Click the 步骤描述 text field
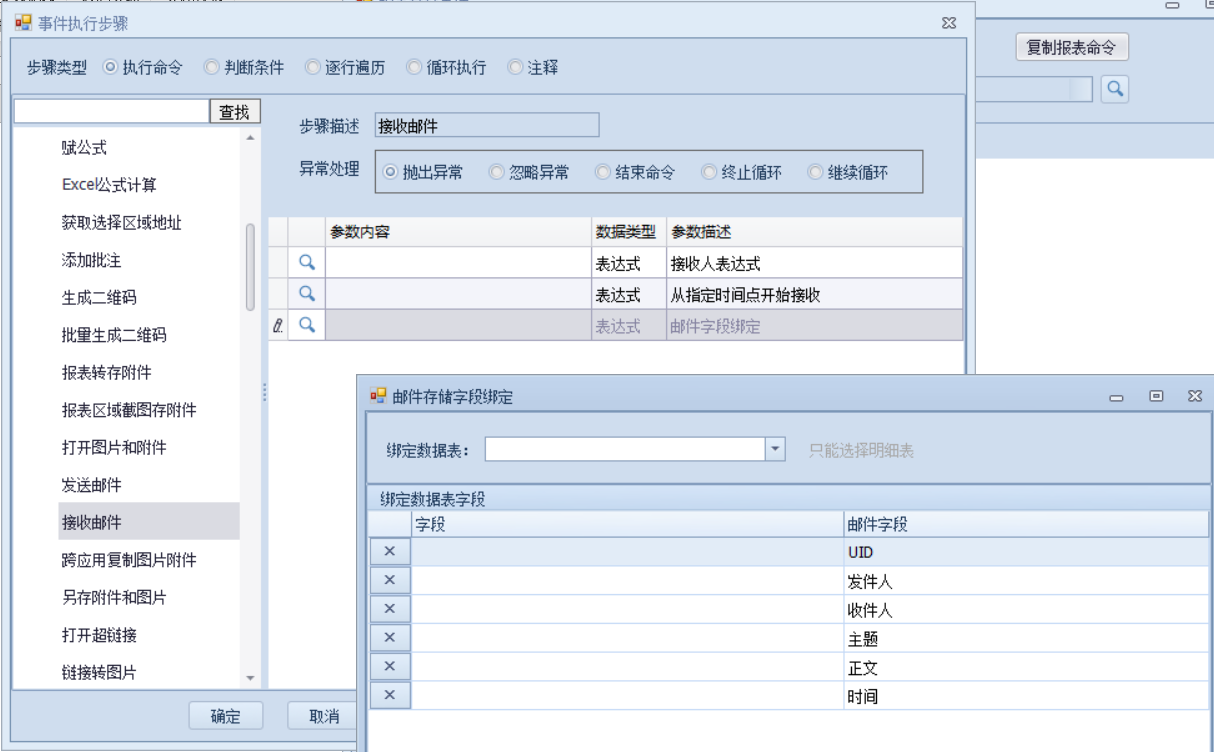 (x=486, y=126)
